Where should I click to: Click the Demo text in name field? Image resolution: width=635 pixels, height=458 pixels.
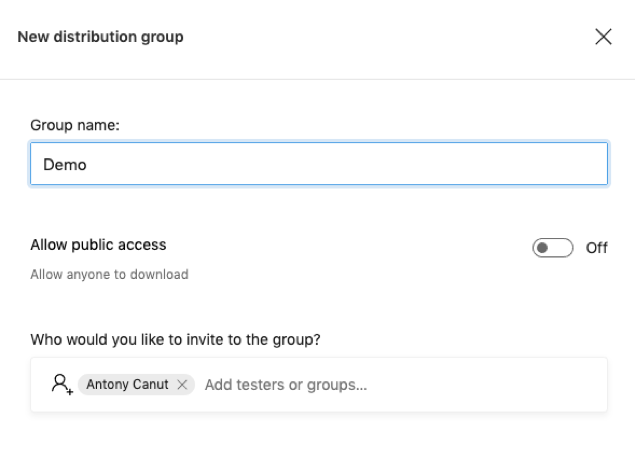point(65,165)
